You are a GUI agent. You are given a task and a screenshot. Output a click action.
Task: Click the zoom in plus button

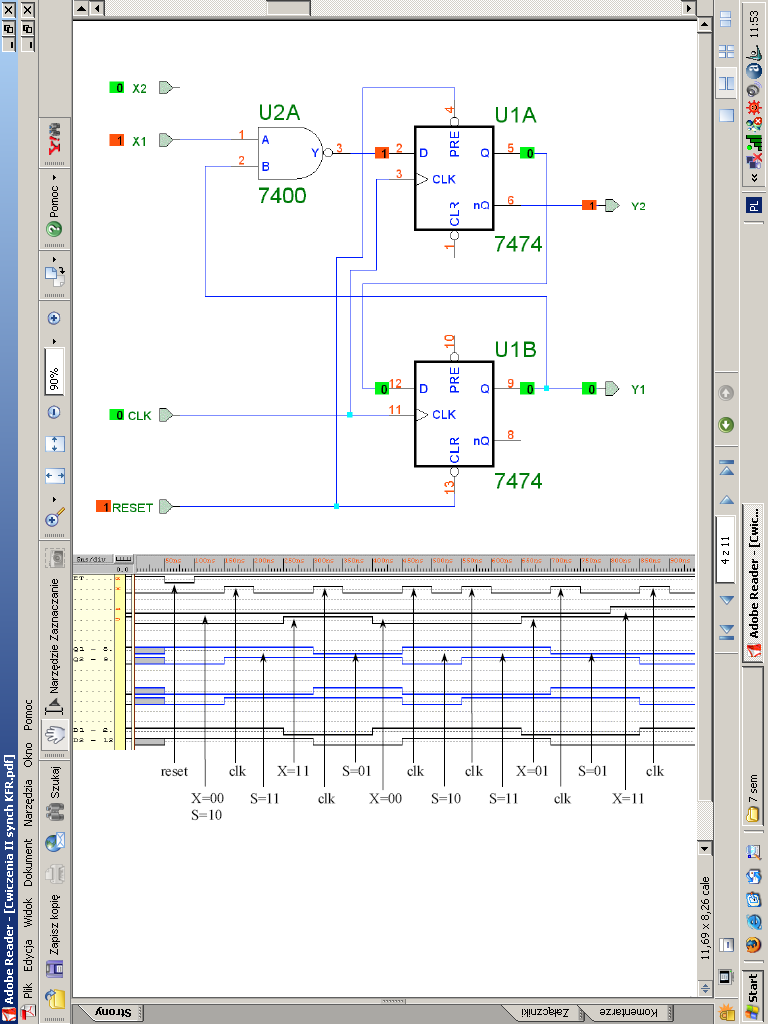tap(54, 319)
